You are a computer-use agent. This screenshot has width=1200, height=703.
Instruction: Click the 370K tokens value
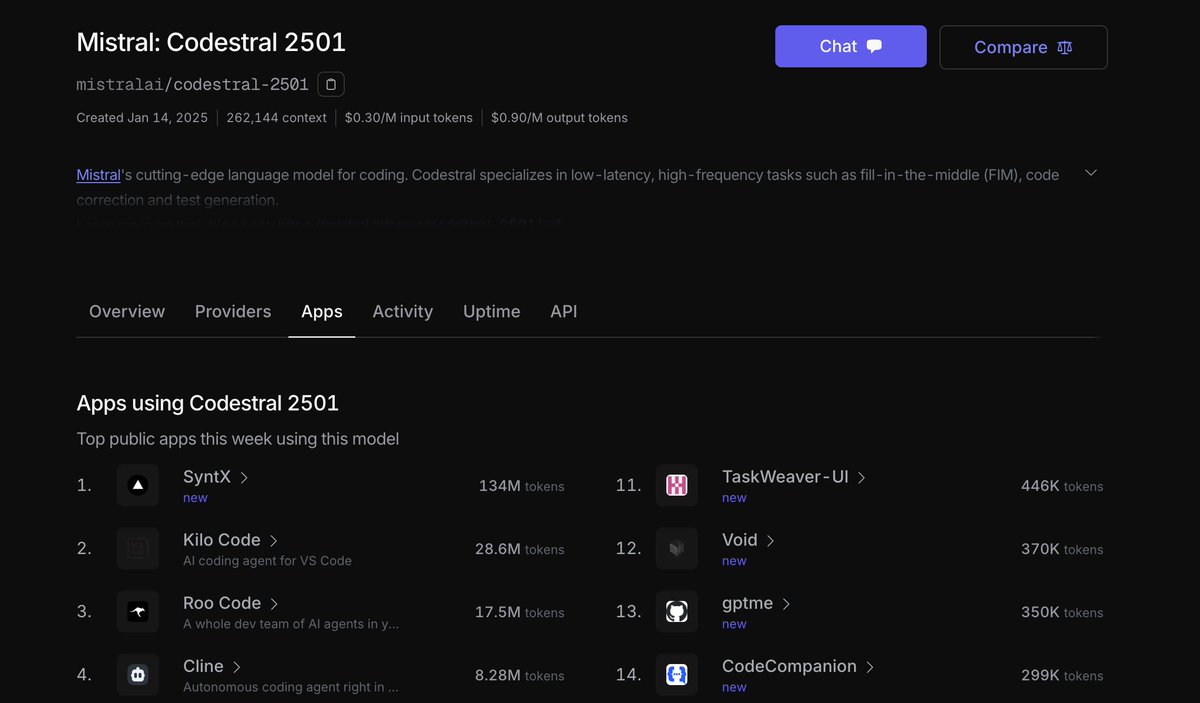[1062, 549]
